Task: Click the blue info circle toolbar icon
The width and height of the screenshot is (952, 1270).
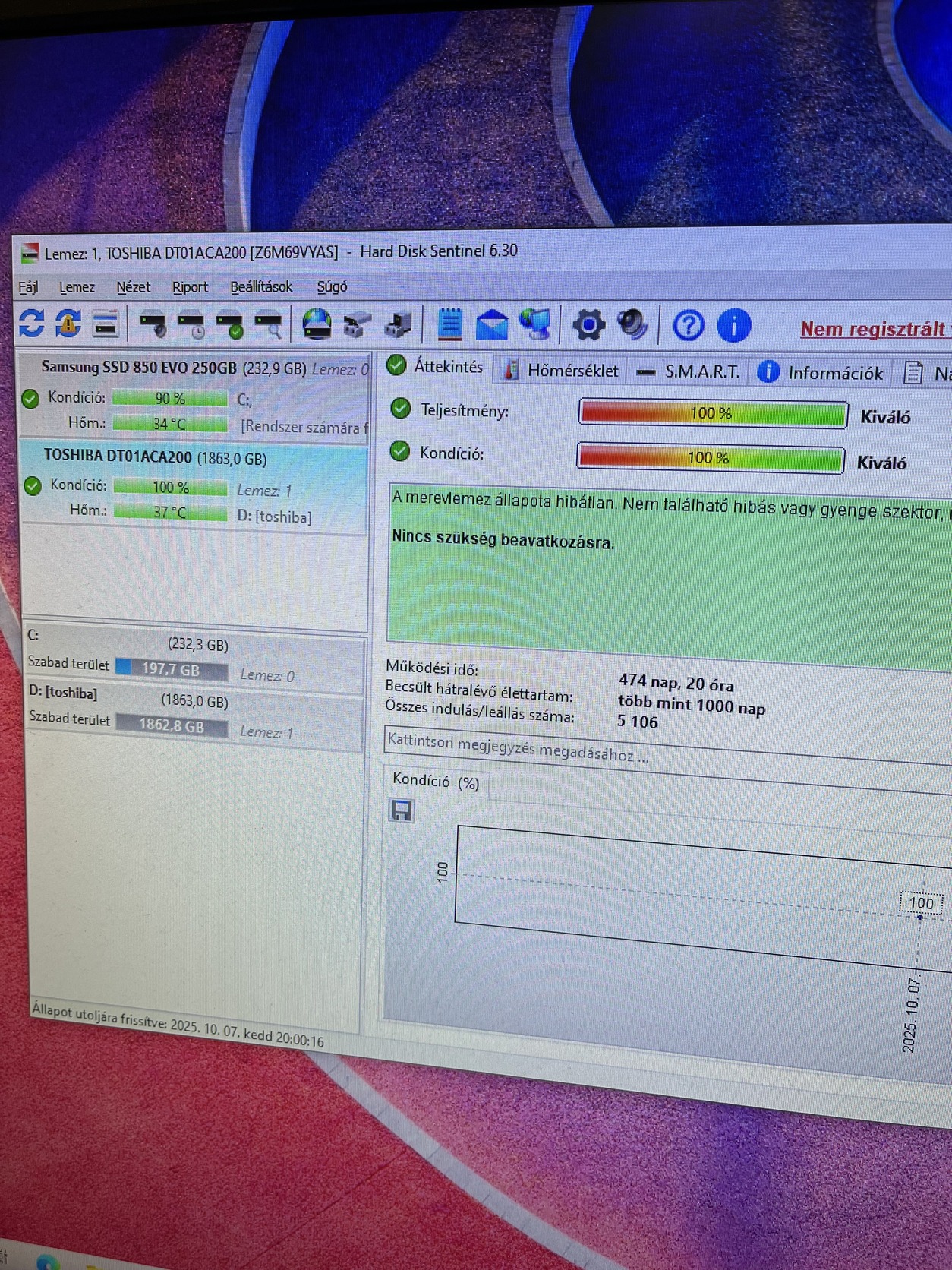Action: pyautogui.click(x=733, y=326)
